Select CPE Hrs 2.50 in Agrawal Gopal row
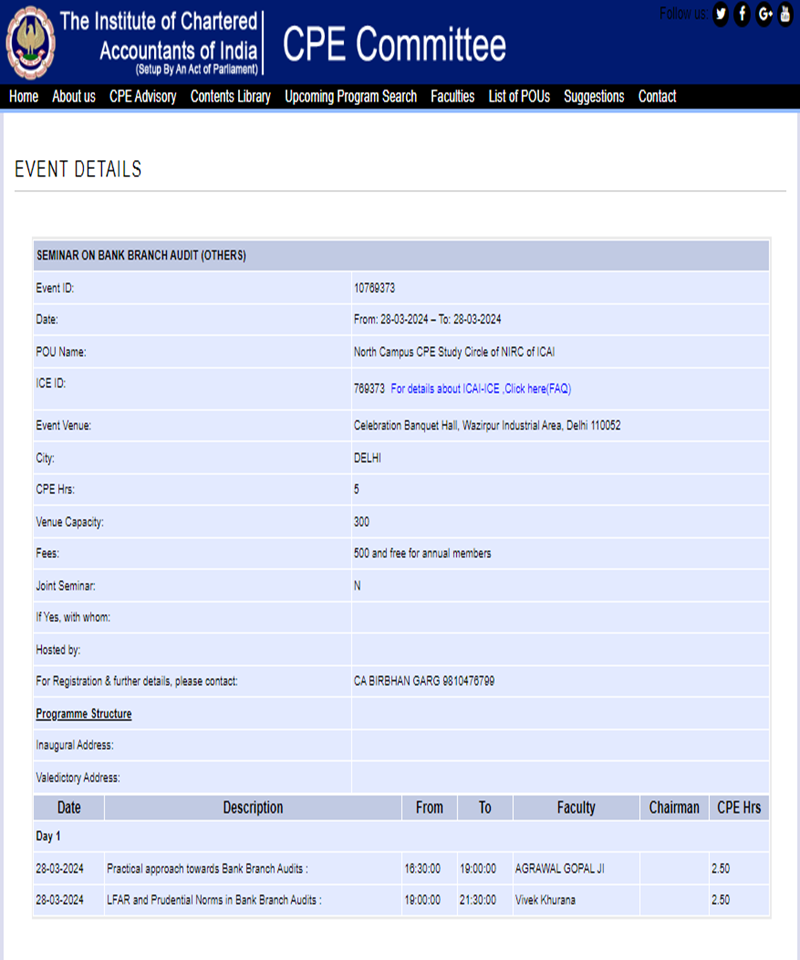 [720, 869]
